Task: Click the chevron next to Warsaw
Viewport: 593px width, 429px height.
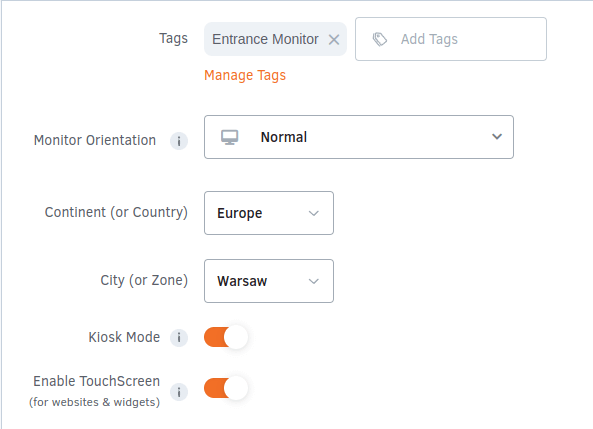Action: click(x=314, y=281)
